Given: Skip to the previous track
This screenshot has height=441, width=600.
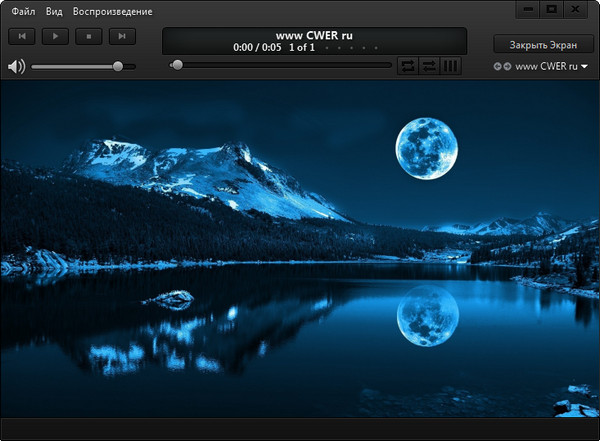Looking at the screenshot, I should [22, 36].
